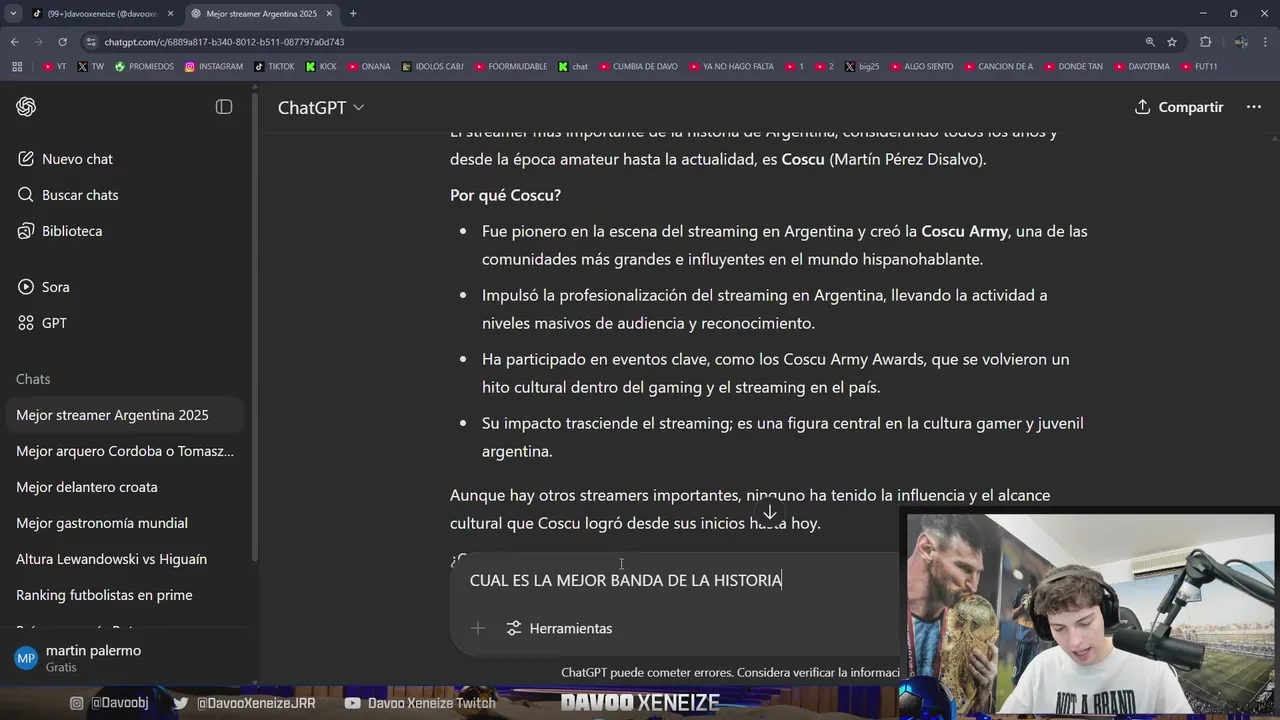Open chat 'Mejor arquero Cordoba o Tomasz...'
This screenshot has height=720, width=1280.
[125, 451]
